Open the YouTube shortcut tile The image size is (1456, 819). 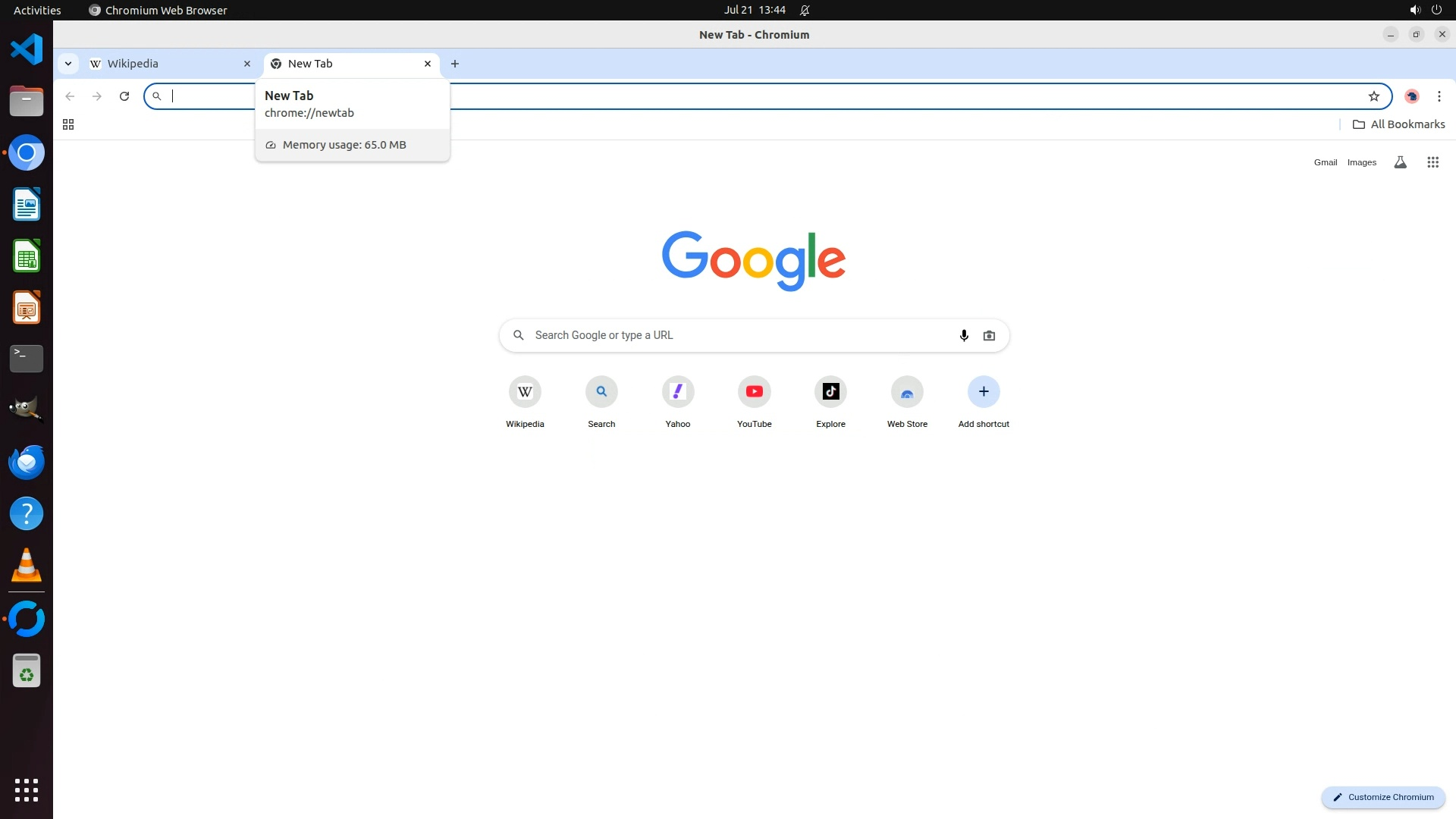[754, 392]
